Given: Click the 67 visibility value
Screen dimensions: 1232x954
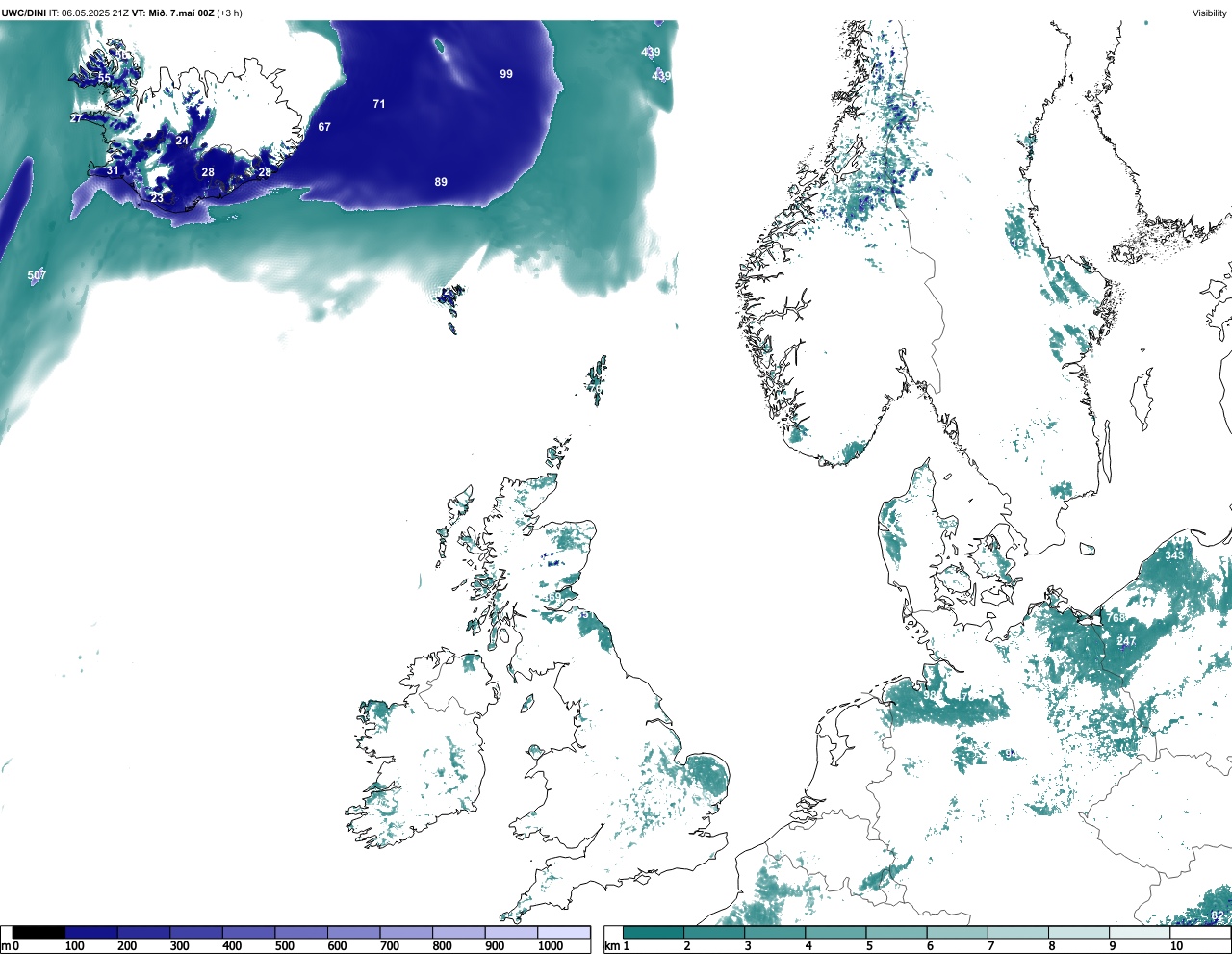Looking at the screenshot, I should click(324, 127).
